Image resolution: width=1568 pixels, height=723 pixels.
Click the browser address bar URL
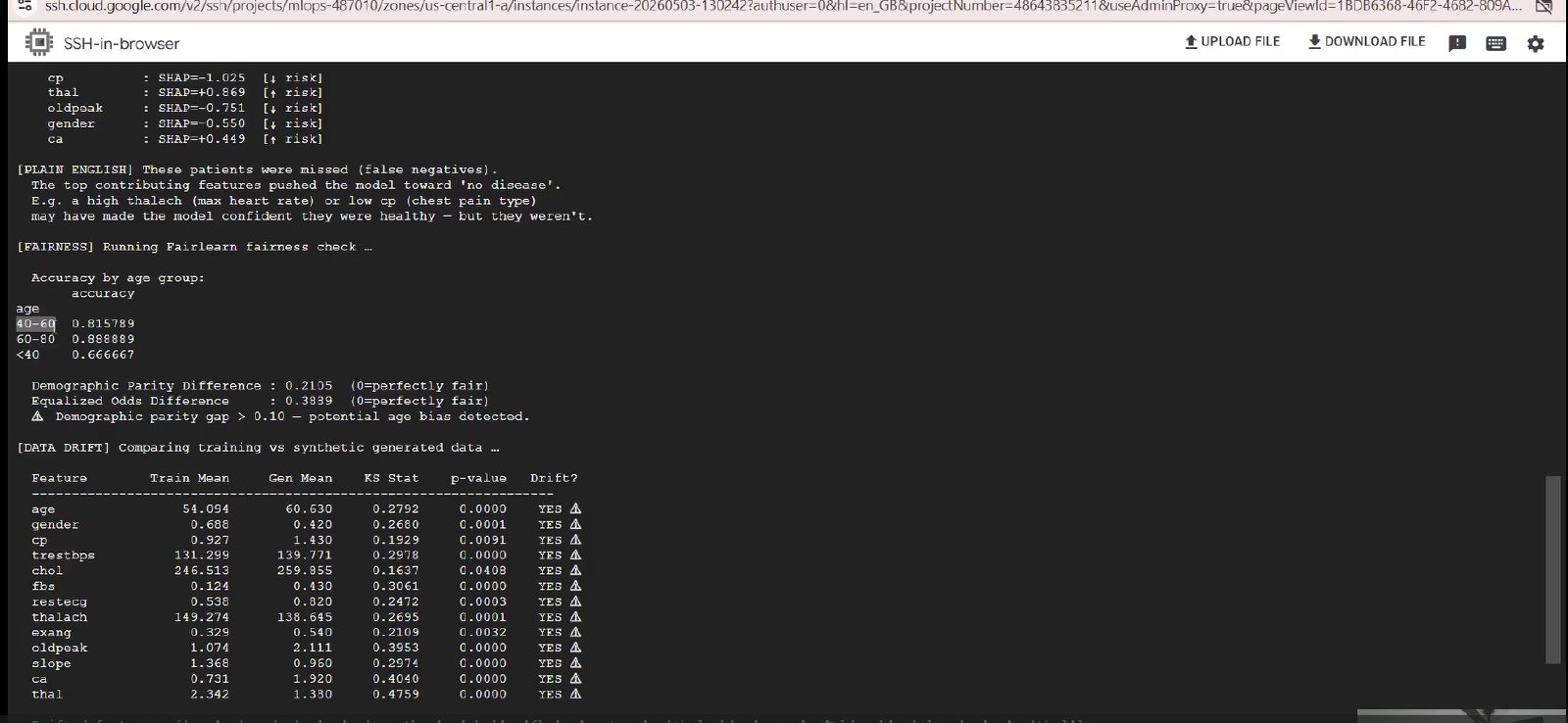[783, 7]
